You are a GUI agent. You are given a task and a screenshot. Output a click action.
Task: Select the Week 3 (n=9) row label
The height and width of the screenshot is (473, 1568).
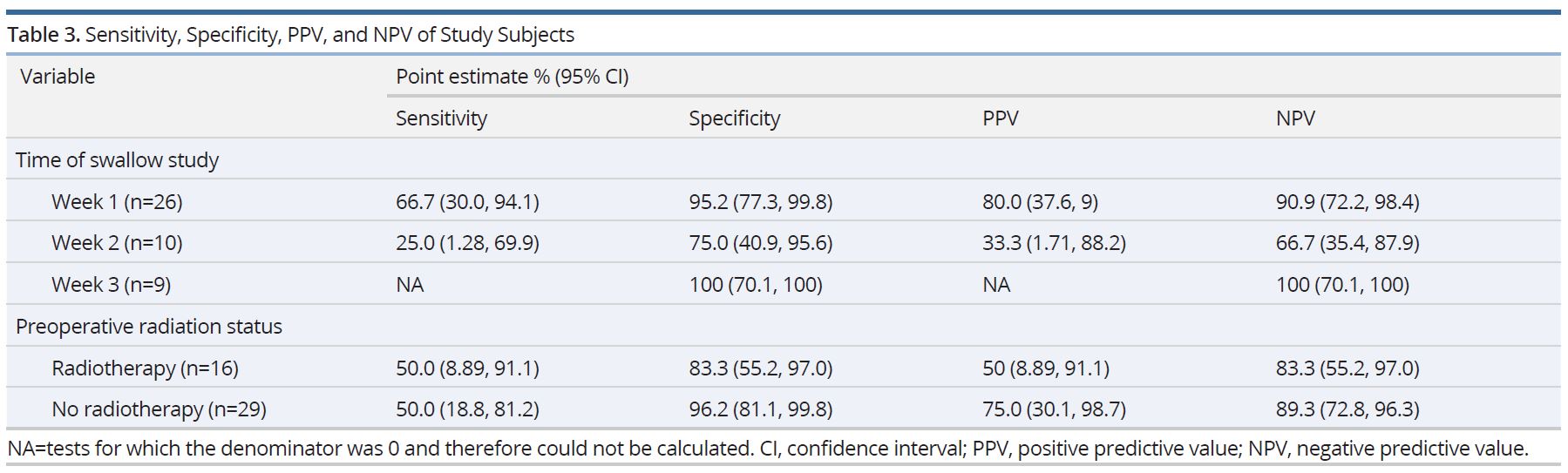tap(111, 285)
